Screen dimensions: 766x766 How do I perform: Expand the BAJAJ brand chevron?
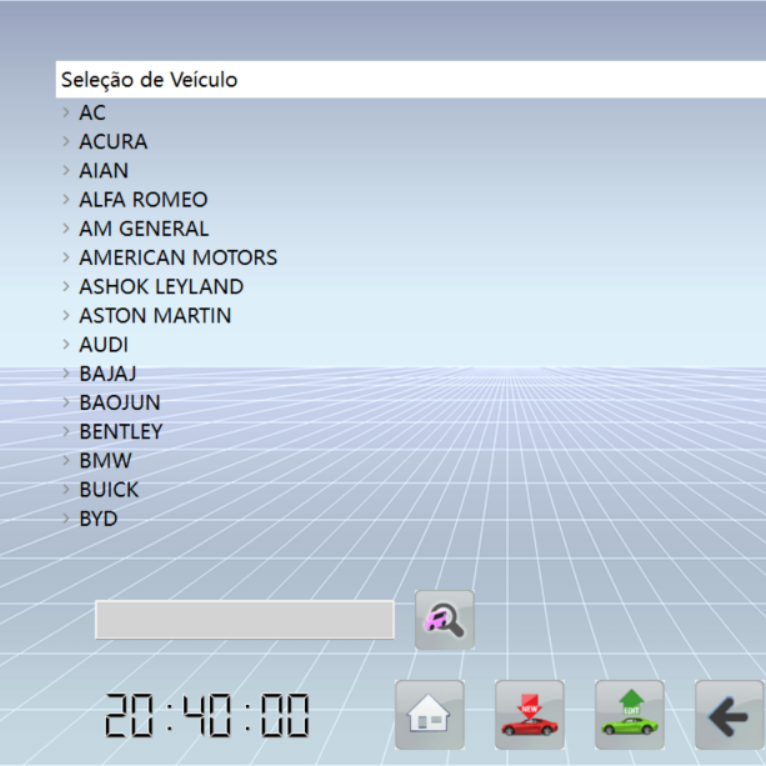[x=66, y=373]
